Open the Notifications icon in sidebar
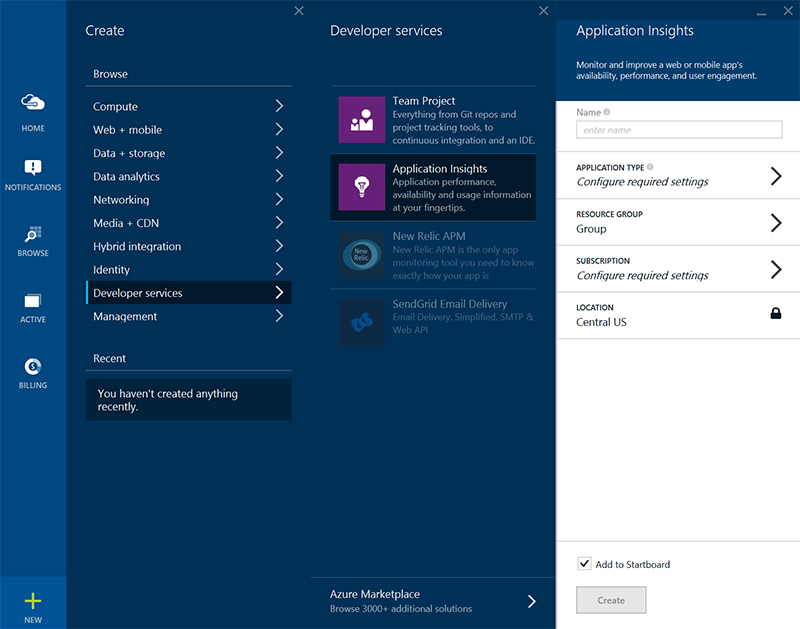 pyautogui.click(x=33, y=167)
